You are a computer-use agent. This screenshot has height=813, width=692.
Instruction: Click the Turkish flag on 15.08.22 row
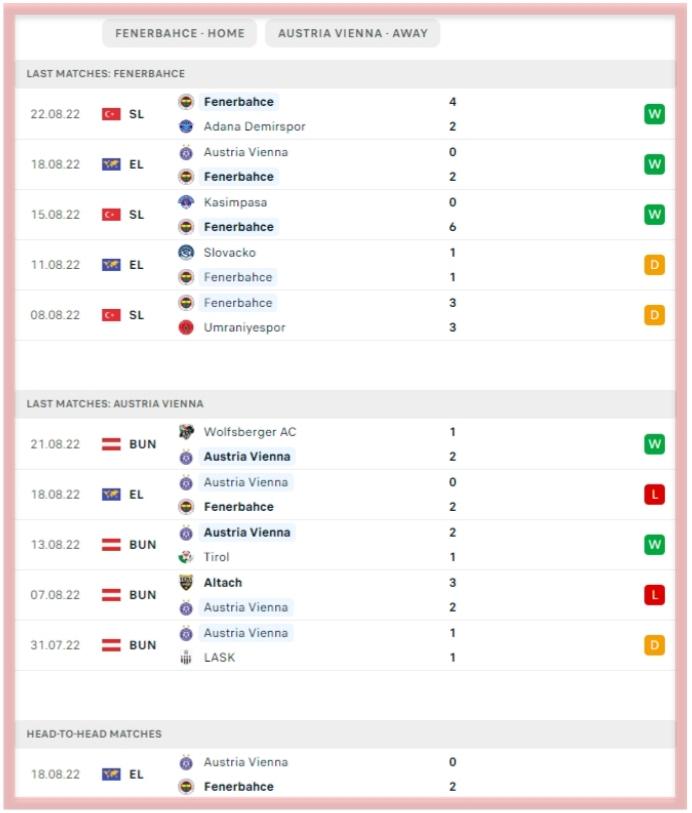[111, 215]
